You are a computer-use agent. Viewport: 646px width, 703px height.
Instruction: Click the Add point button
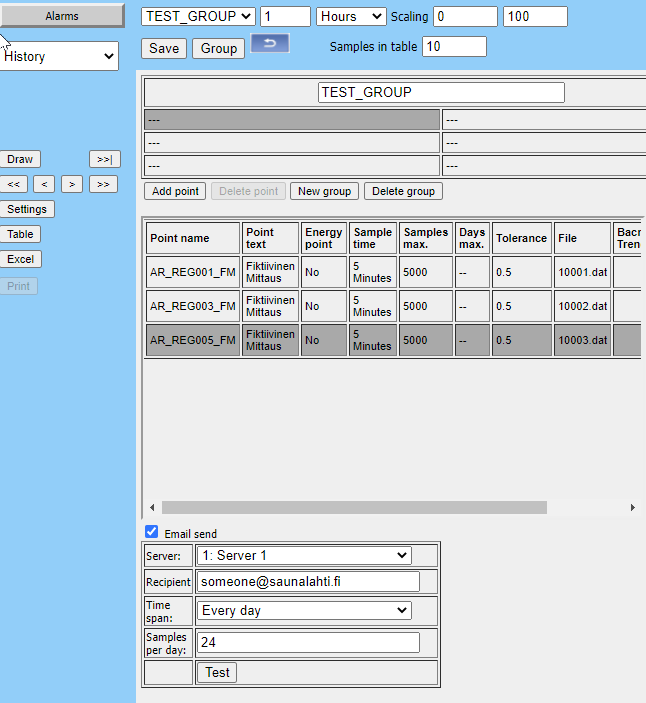point(175,191)
